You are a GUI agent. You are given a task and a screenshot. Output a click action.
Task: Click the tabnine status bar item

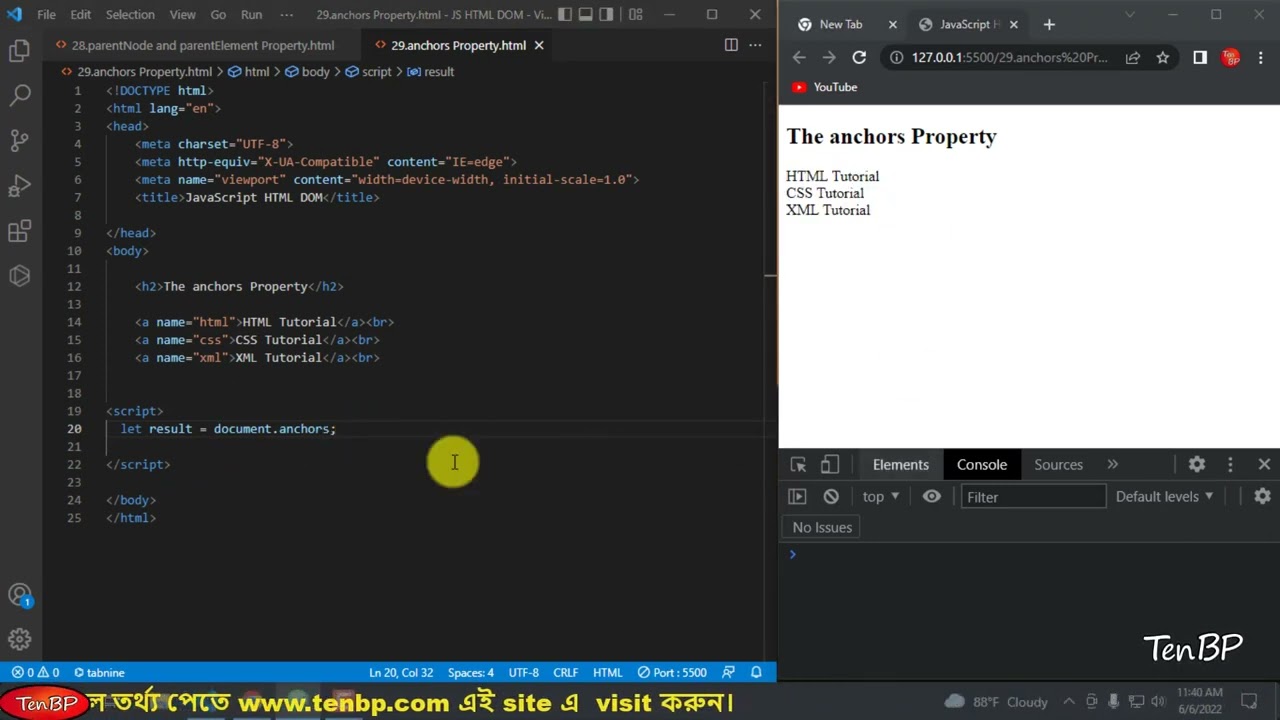click(x=99, y=673)
